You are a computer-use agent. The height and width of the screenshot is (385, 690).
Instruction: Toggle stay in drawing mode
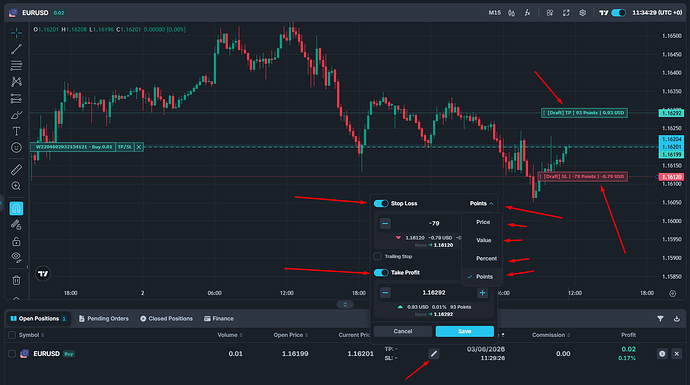16,225
